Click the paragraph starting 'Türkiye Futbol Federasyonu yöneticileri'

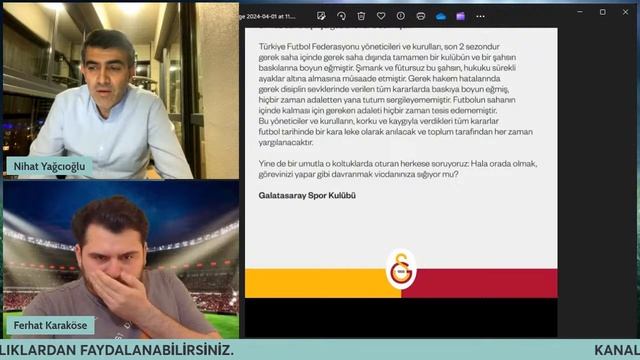coord(396,94)
